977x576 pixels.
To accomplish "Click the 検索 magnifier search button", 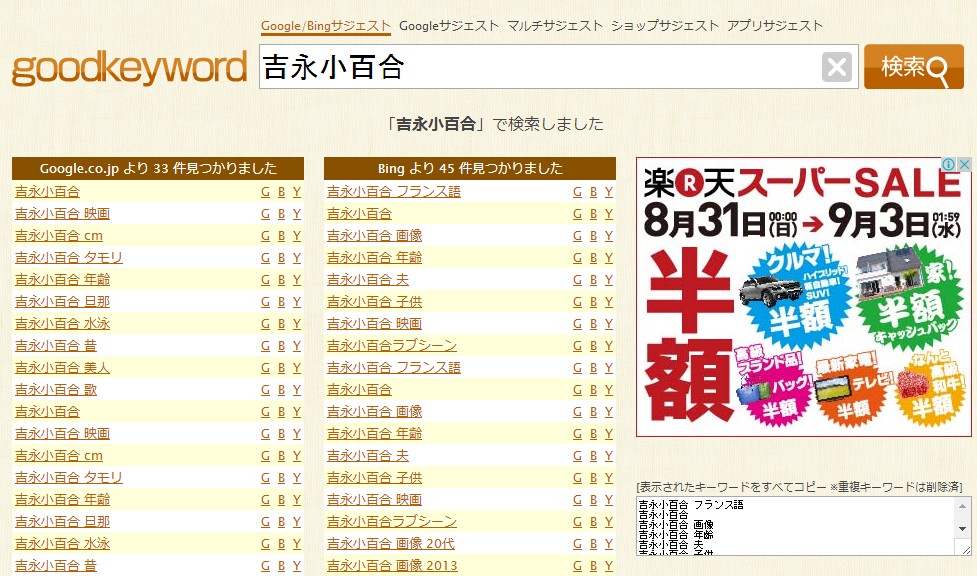I will point(913,67).
